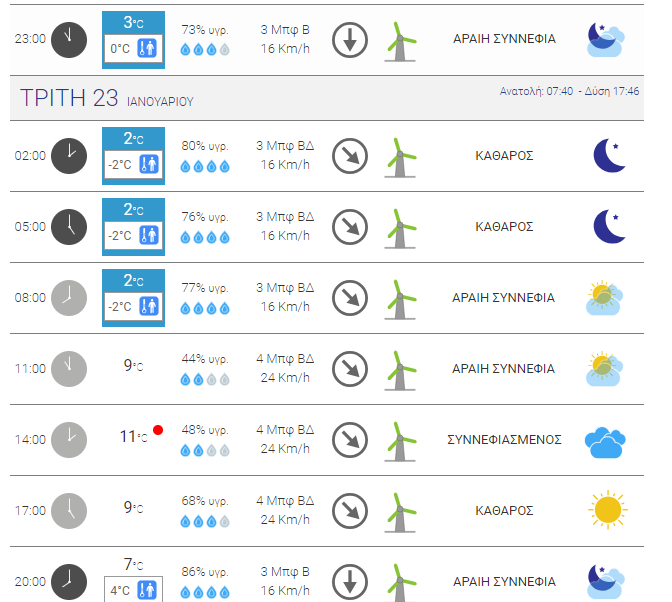Click the sun icon at 17:00
672x602 pixels.
pos(607,510)
